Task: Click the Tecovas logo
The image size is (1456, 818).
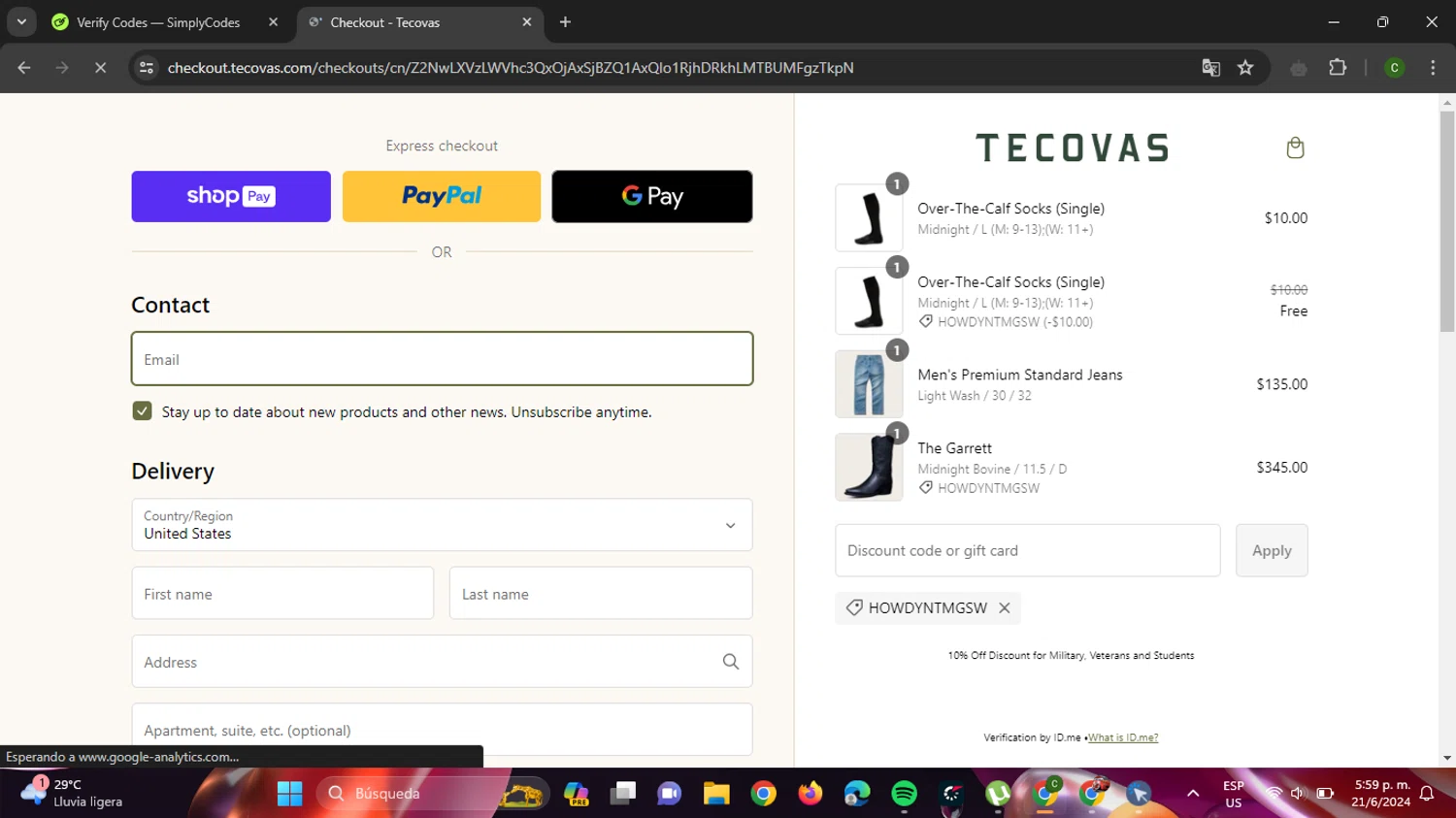Action: (x=1072, y=147)
